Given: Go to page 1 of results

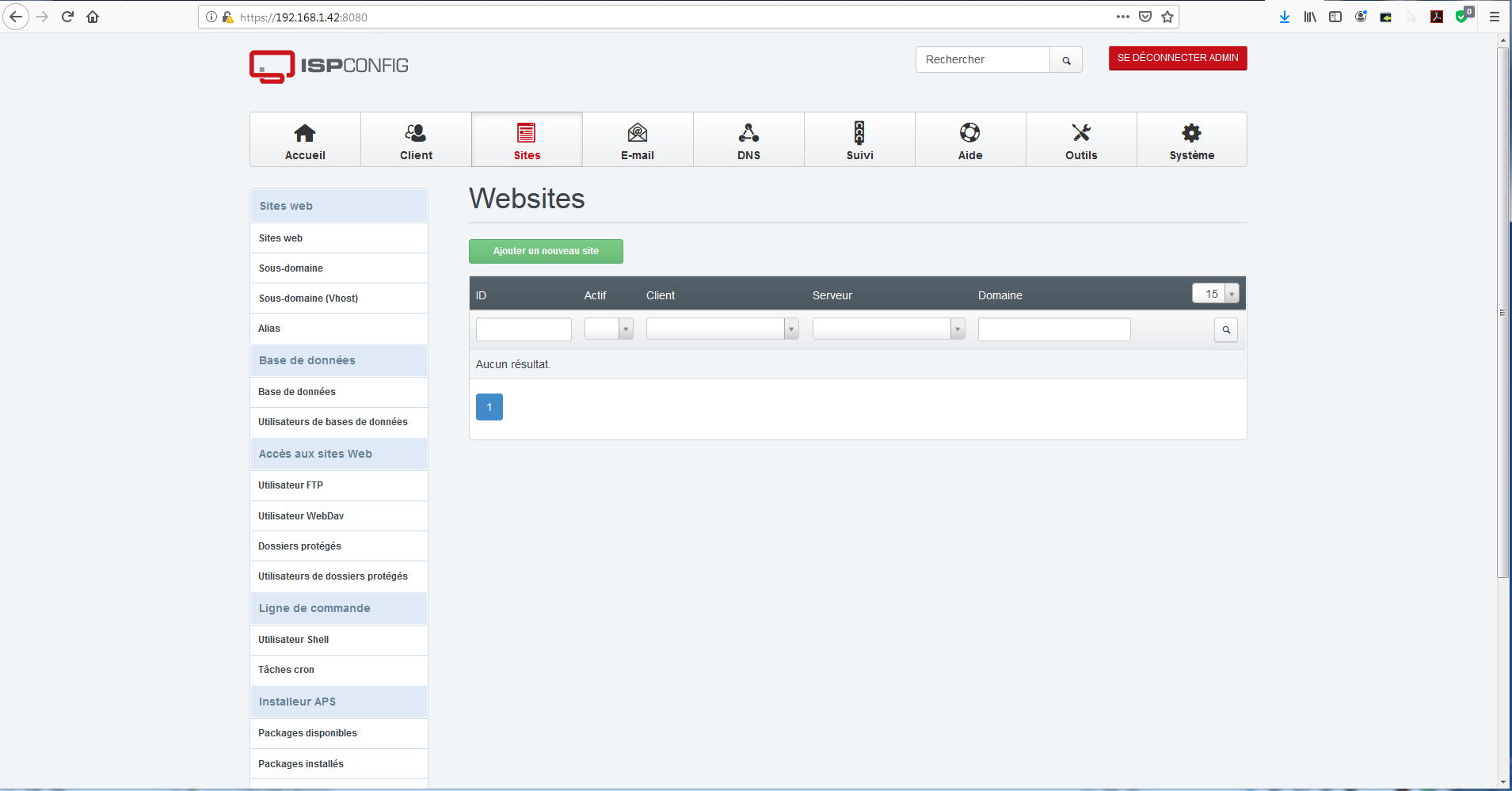Looking at the screenshot, I should (x=489, y=407).
